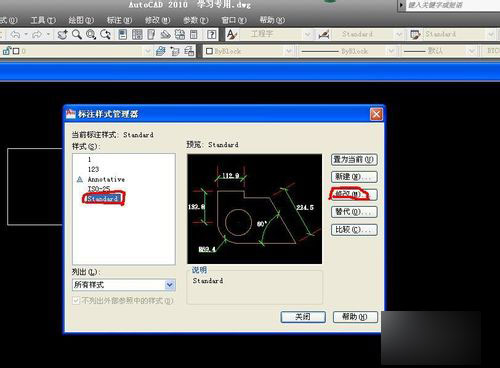
Task: Open the Properties palette icon
Action: click(x=123, y=34)
